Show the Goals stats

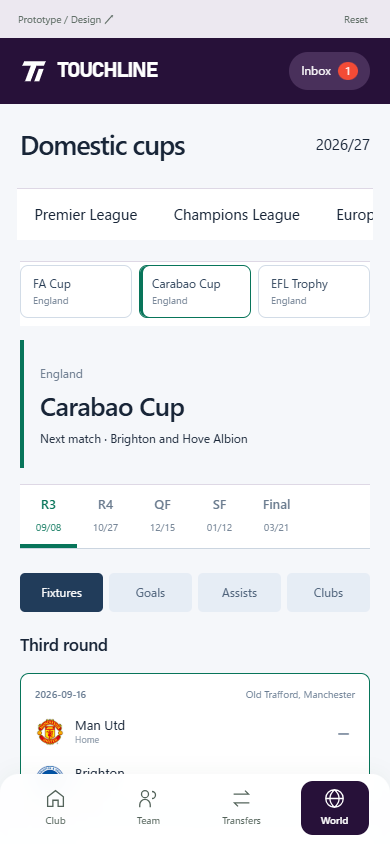[150, 593]
